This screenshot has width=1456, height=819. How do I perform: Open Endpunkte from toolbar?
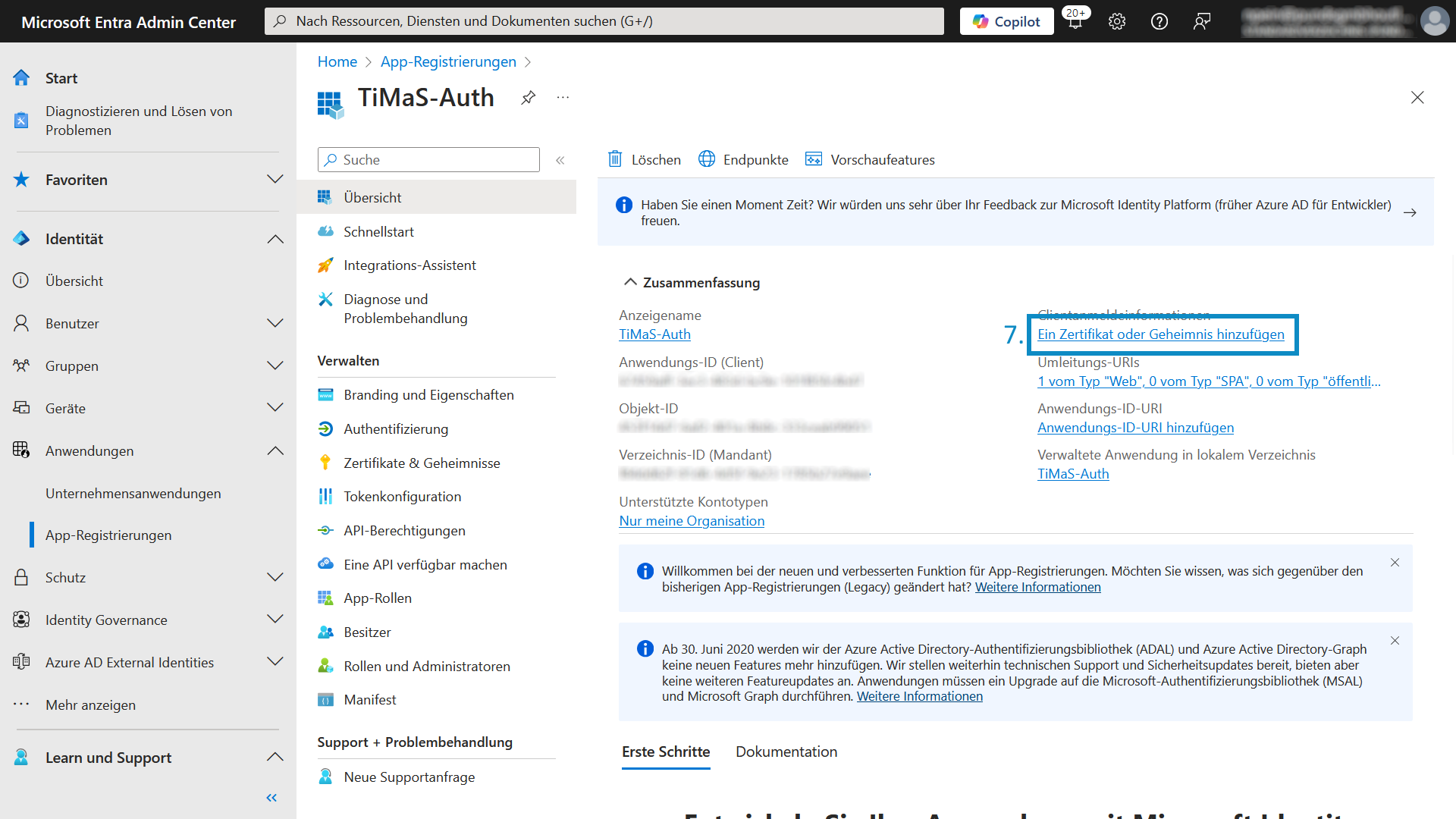tap(743, 160)
